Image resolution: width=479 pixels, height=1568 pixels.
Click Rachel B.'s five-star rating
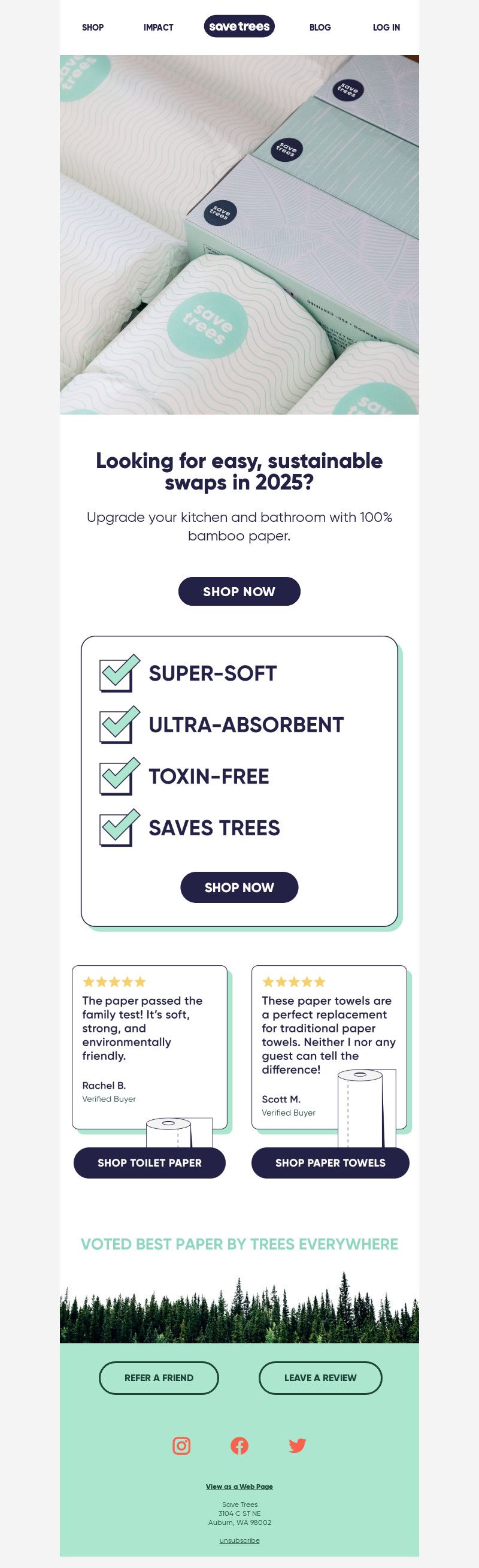(114, 981)
